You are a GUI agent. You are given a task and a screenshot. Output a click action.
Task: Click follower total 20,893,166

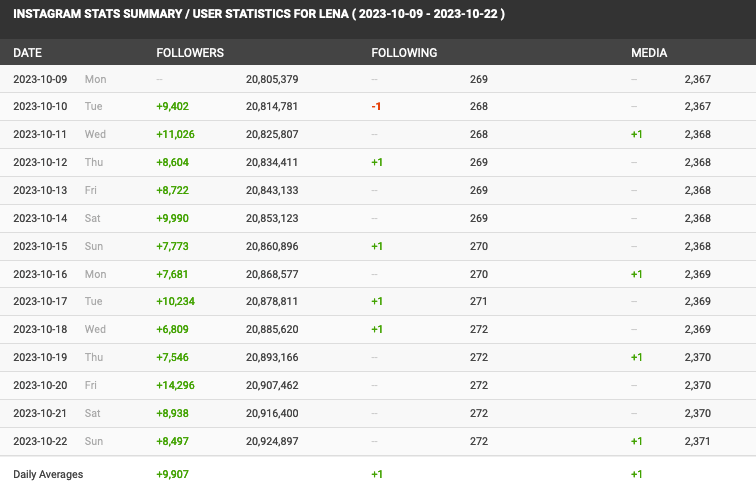pos(272,357)
